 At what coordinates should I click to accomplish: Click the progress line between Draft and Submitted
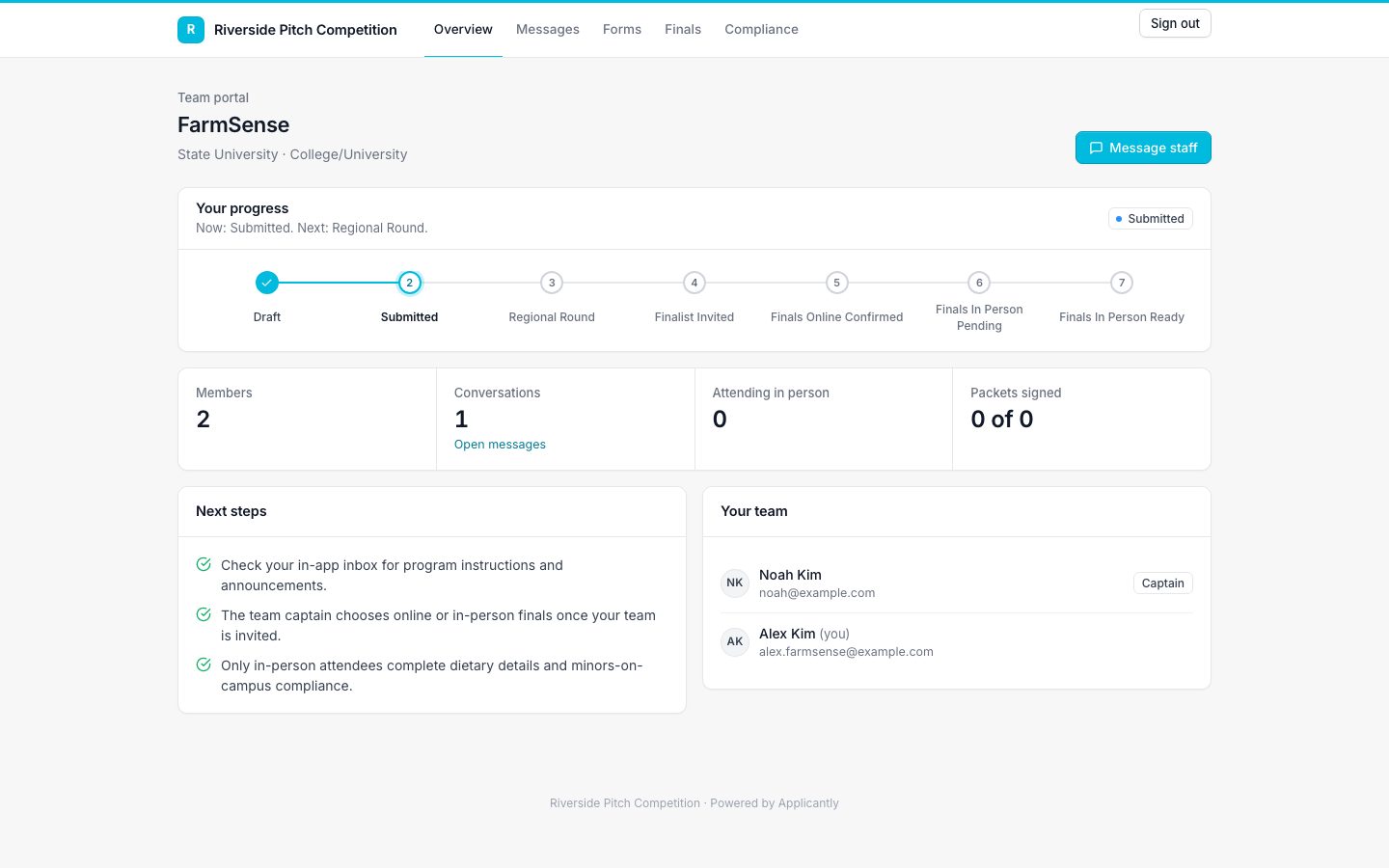point(339,283)
